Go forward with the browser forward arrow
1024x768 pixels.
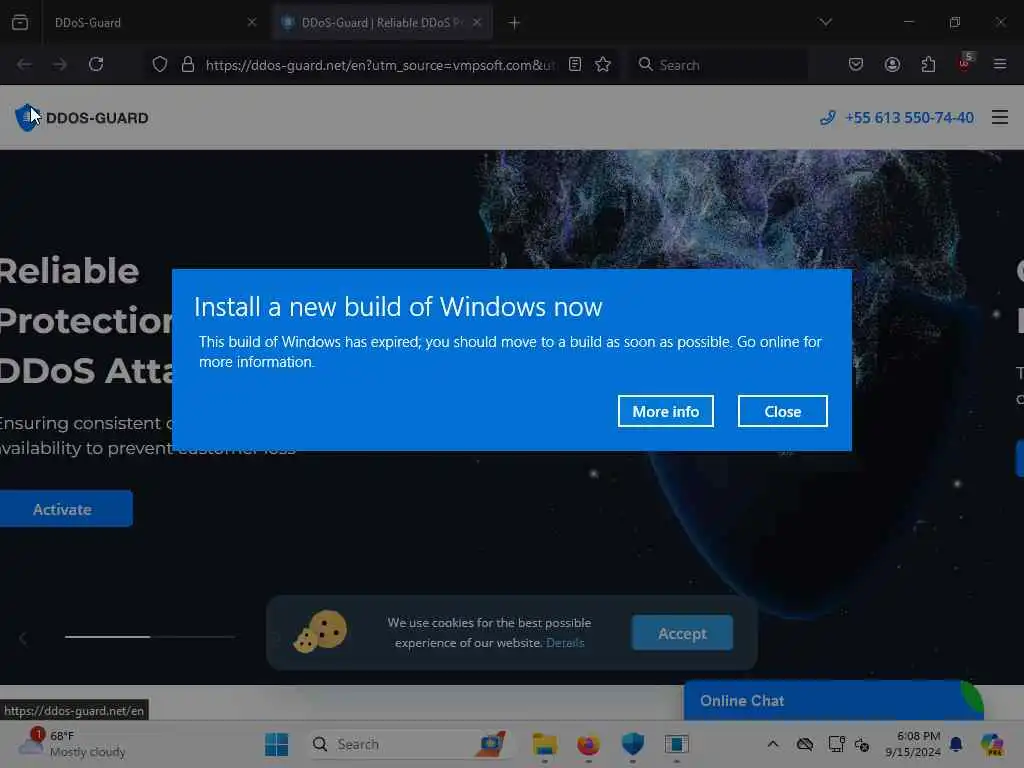pyautogui.click(x=60, y=64)
